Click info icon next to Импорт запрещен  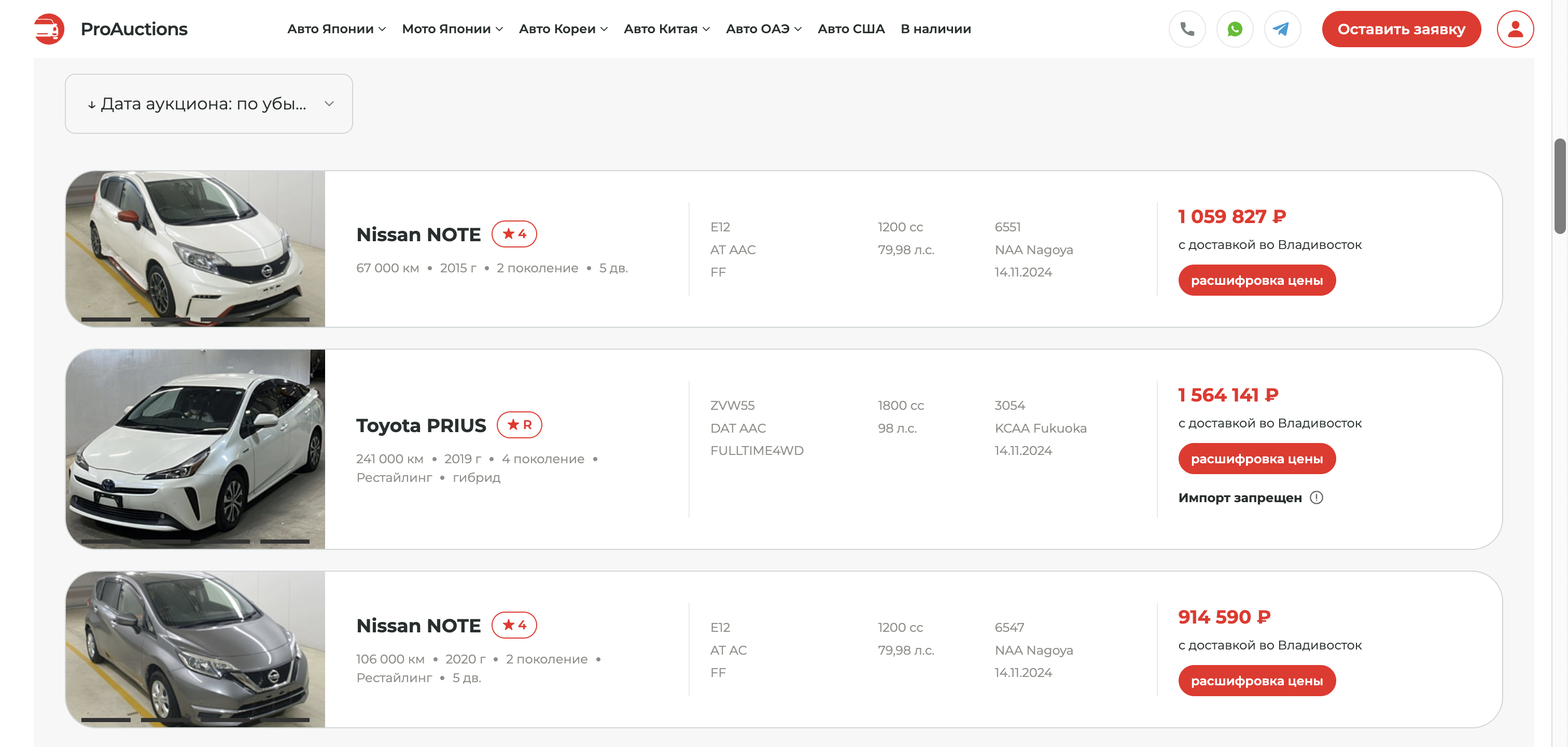[1317, 497]
